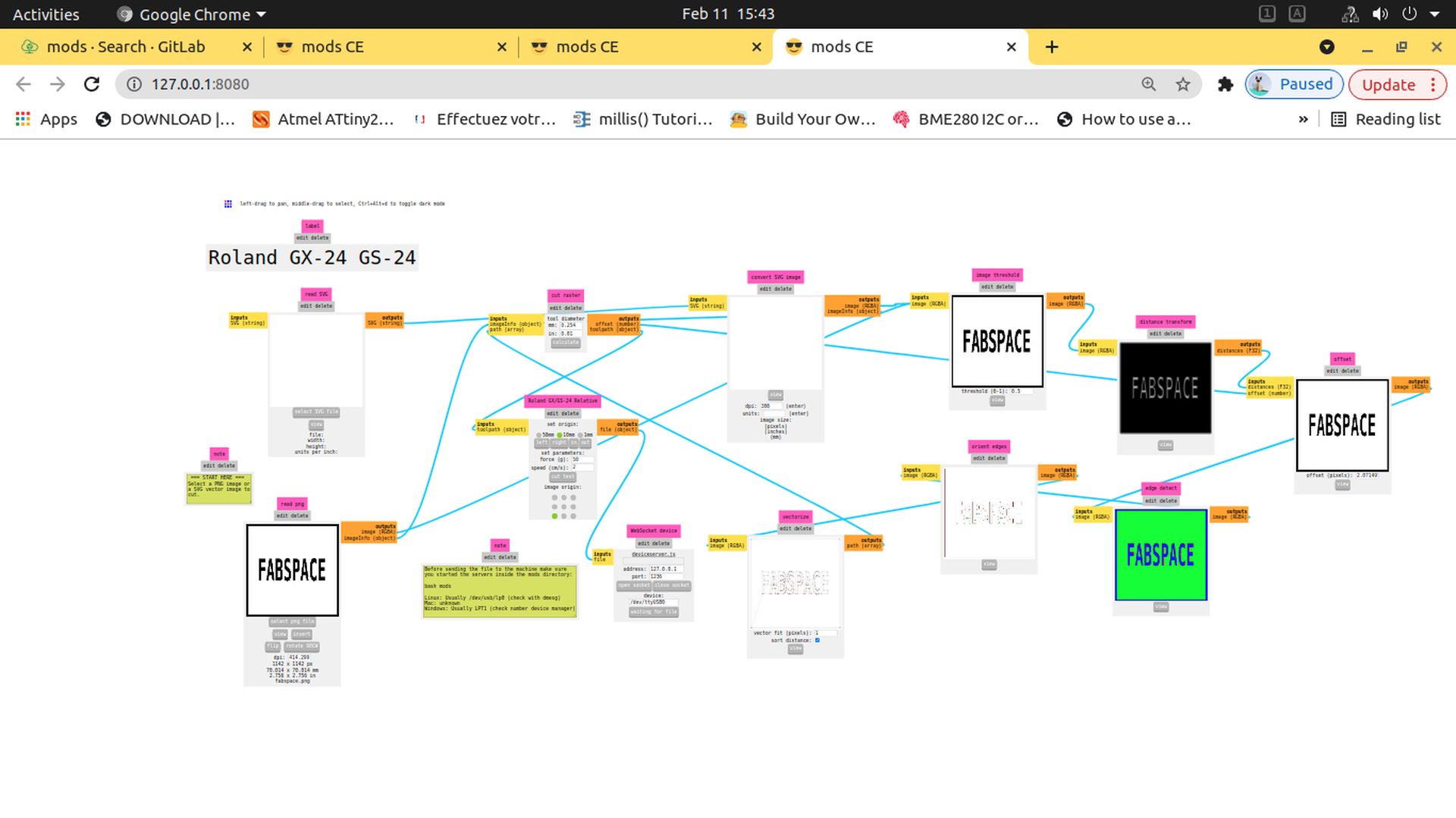This screenshot has width=1456, height=818.
Task: Select the 50mm origin radio button
Action: tap(539, 435)
